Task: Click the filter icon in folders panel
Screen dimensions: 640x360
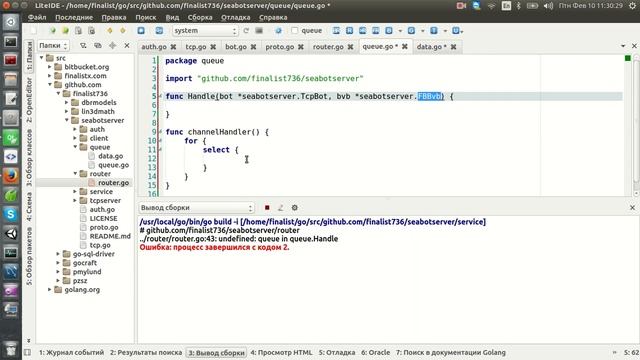Action: click(x=83, y=46)
